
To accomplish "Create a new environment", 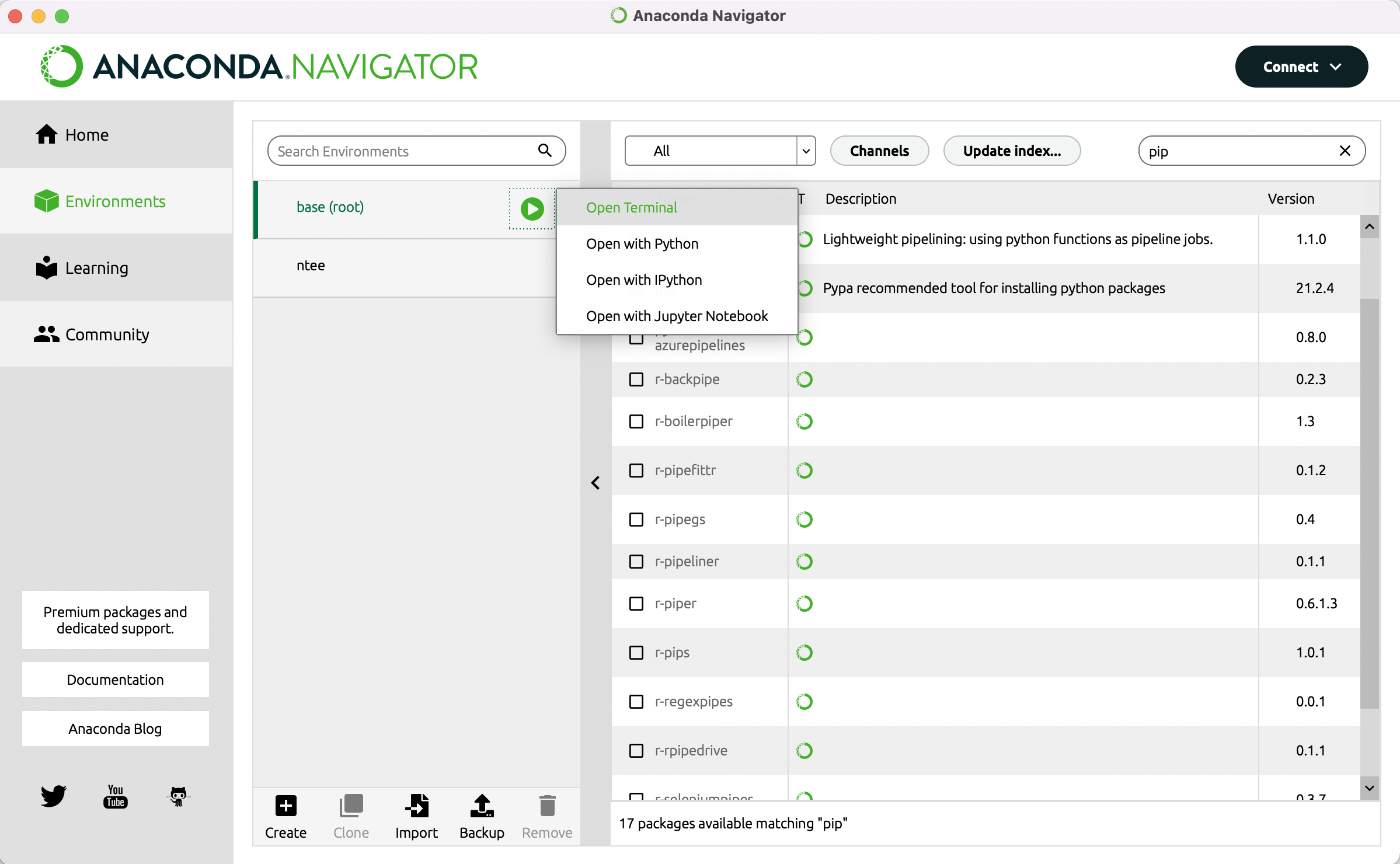I will tap(285, 816).
